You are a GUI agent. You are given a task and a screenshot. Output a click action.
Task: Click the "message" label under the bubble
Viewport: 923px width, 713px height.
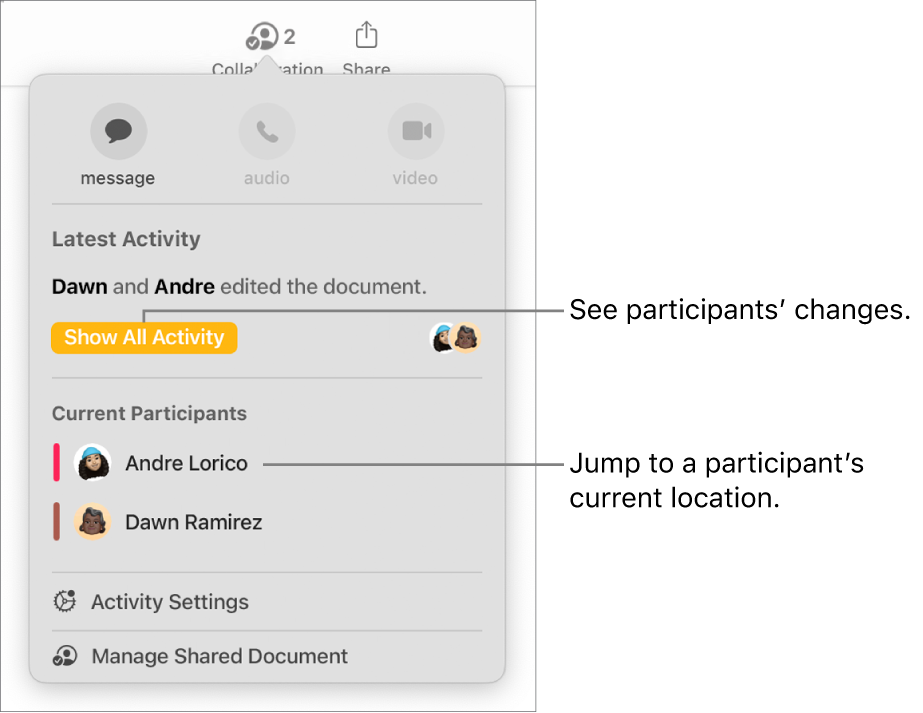coord(118,178)
